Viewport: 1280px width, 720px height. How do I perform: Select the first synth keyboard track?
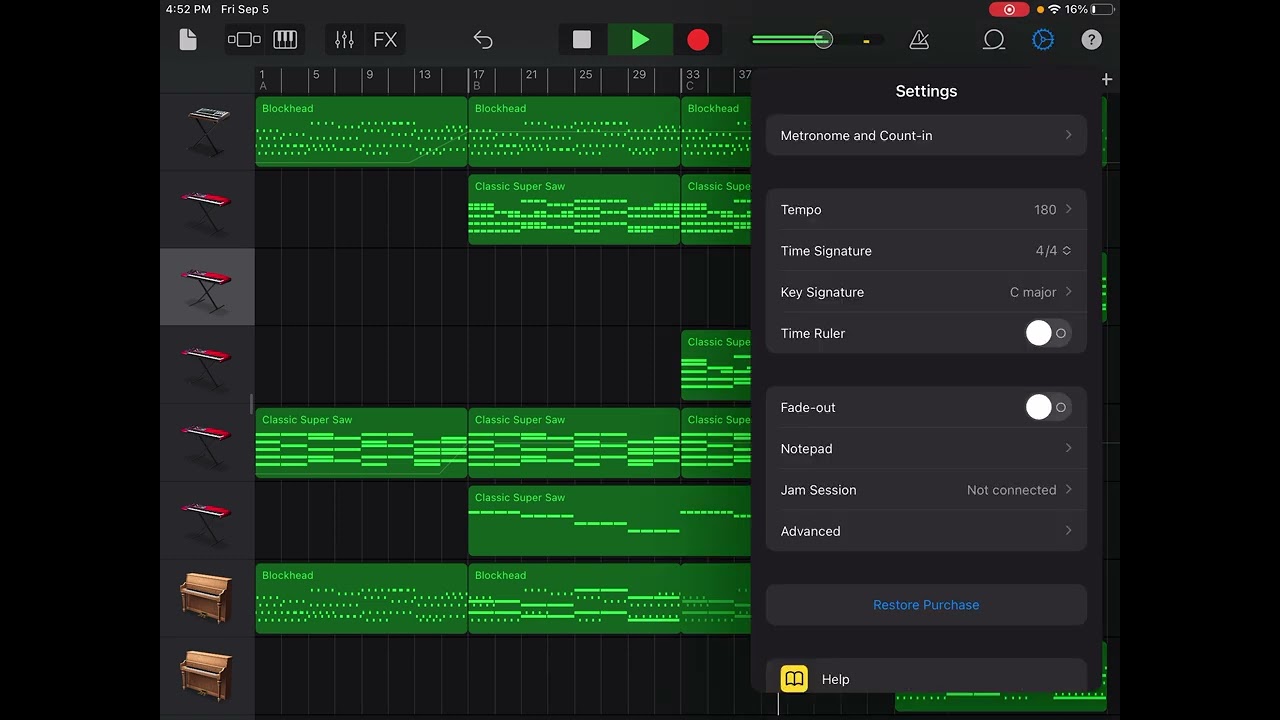click(208, 131)
